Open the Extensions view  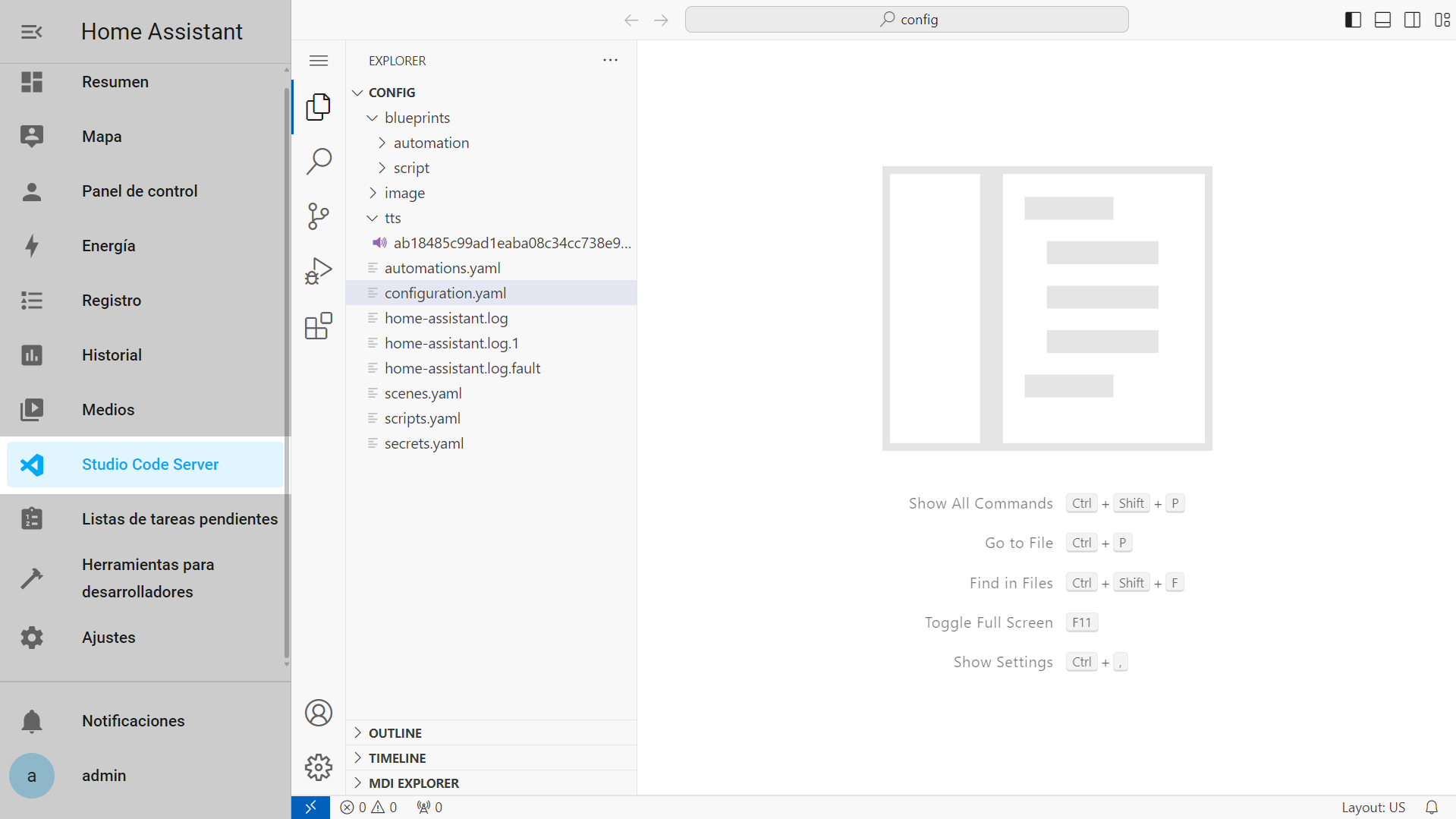(319, 325)
